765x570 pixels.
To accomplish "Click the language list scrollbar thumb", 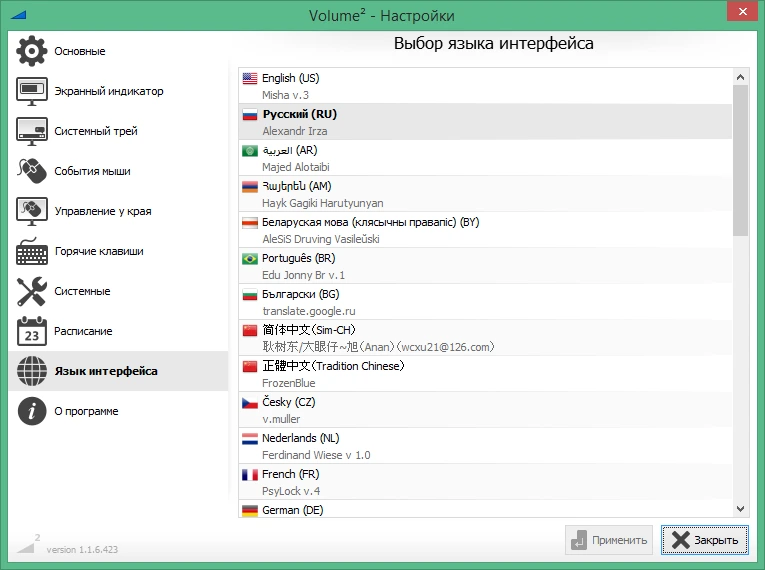I will [x=740, y=161].
